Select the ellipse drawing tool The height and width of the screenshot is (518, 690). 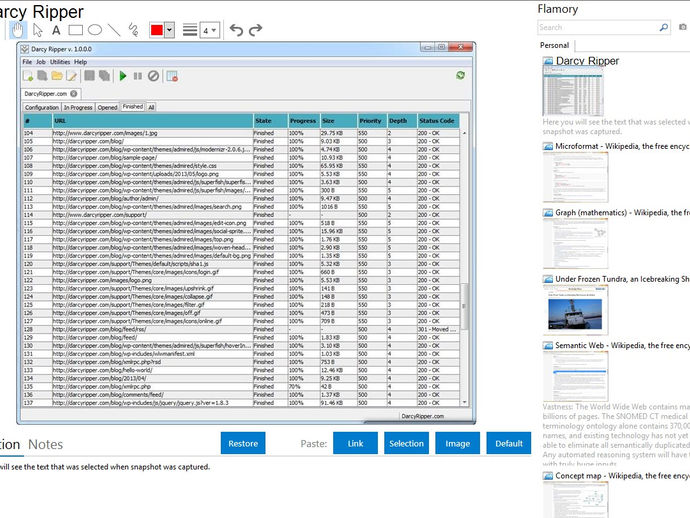click(x=95, y=30)
